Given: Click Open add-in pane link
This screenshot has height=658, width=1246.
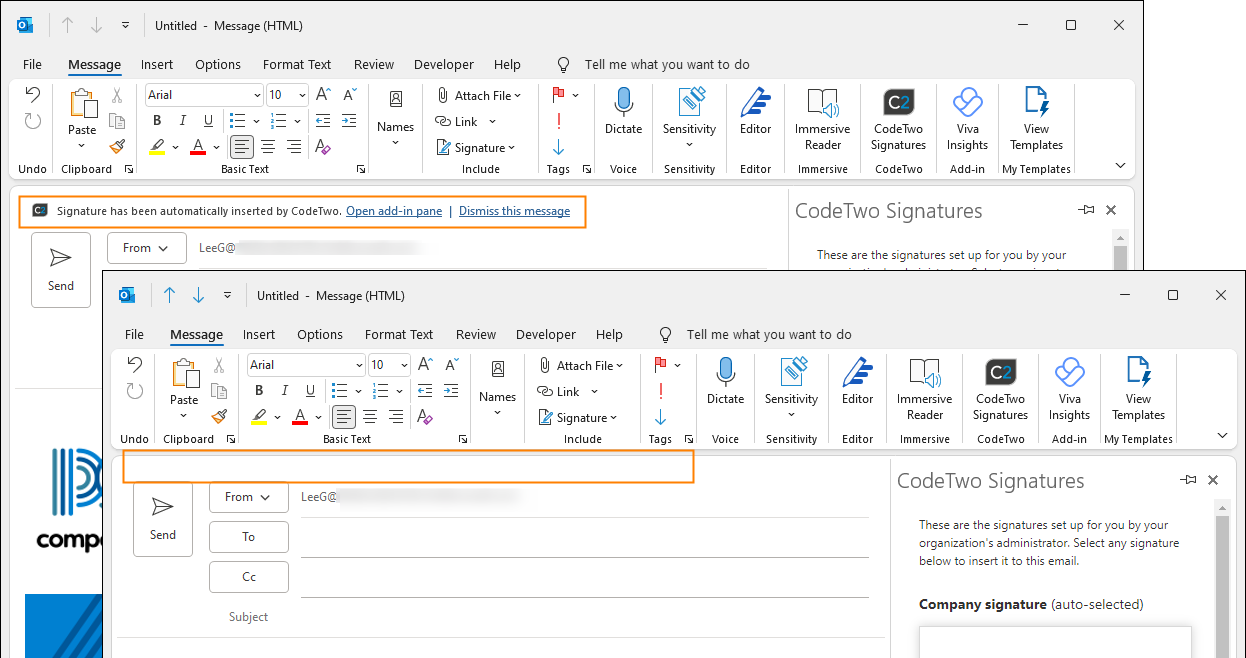Looking at the screenshot, I should coord(394,211).
